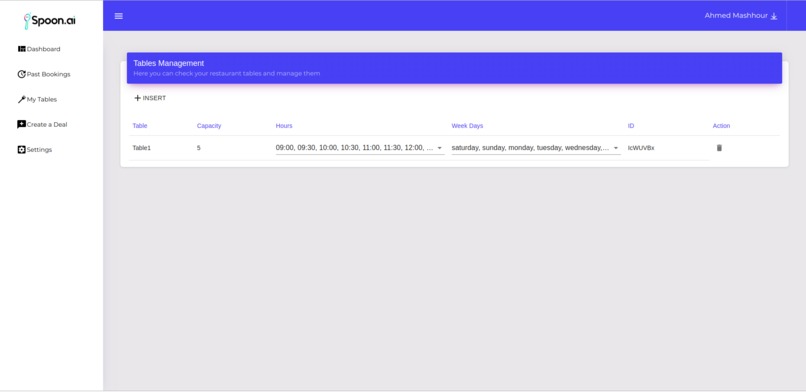Open the Ahmed Mashhour user menu
Image resolution: width=806 pixels, height=392 pixels.
tap(741, 16)
